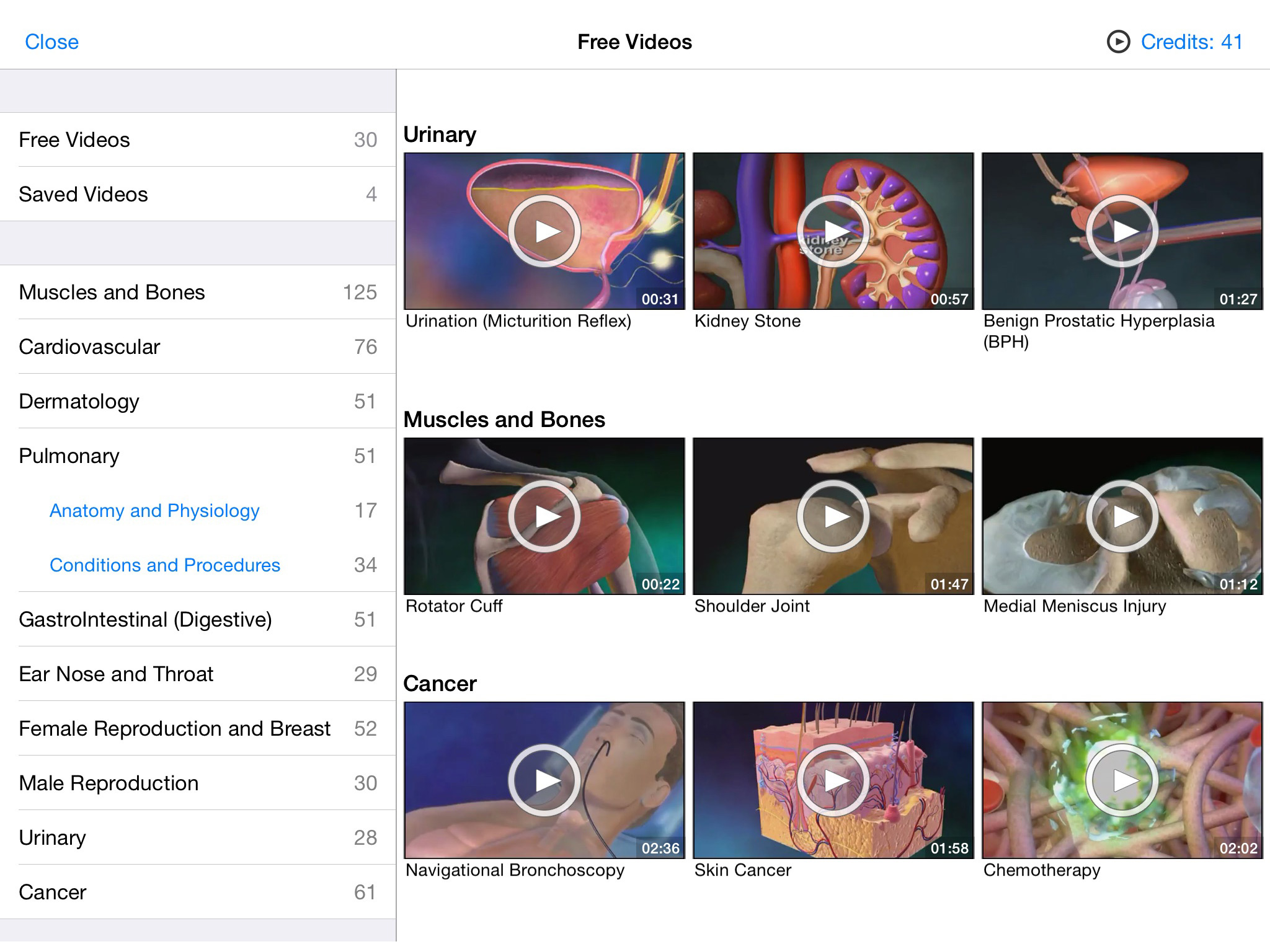
Task: Play the Benign Prostatic Hyperplasia video
Action: 1122,231
